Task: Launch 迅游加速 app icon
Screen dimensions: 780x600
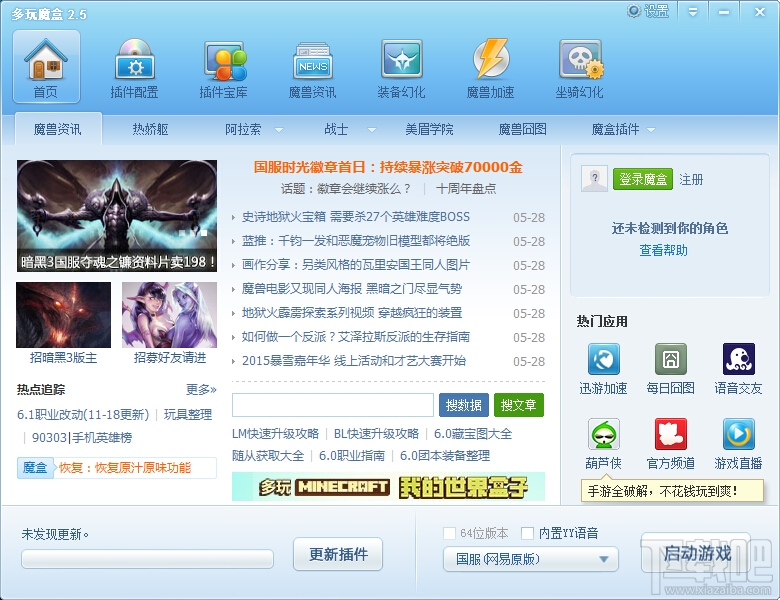Action: (x=603, y=359)
